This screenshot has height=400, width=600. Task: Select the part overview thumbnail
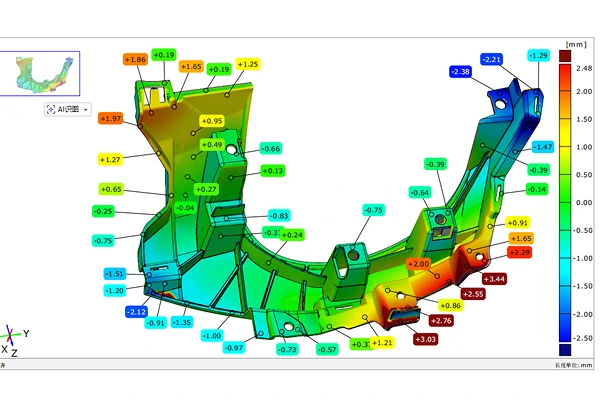39,73
